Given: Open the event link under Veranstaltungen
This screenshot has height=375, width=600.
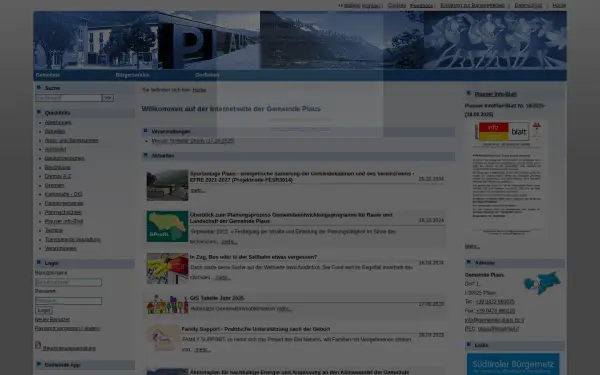Looking at the screenshot, I should click(x=193, y=141).
